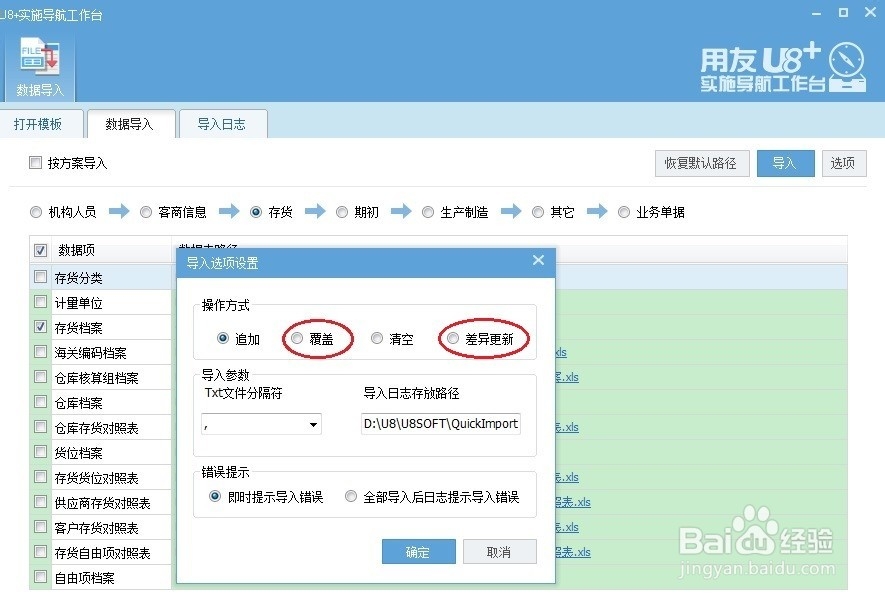Select 清空 operation mode
Image resolution: width=885 pixels, height=599 pixels.
coord(377,338)
